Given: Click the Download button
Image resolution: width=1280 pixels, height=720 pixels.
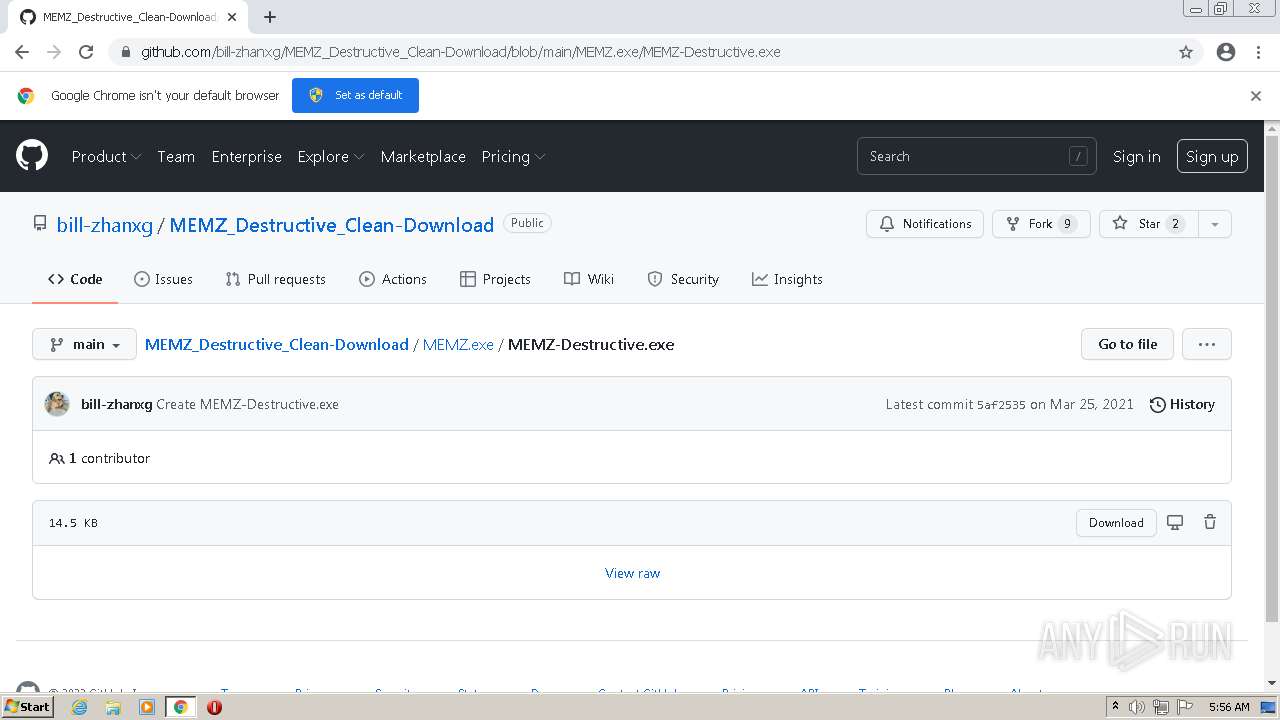Looking at the screenshot, I should point(1116,522).
